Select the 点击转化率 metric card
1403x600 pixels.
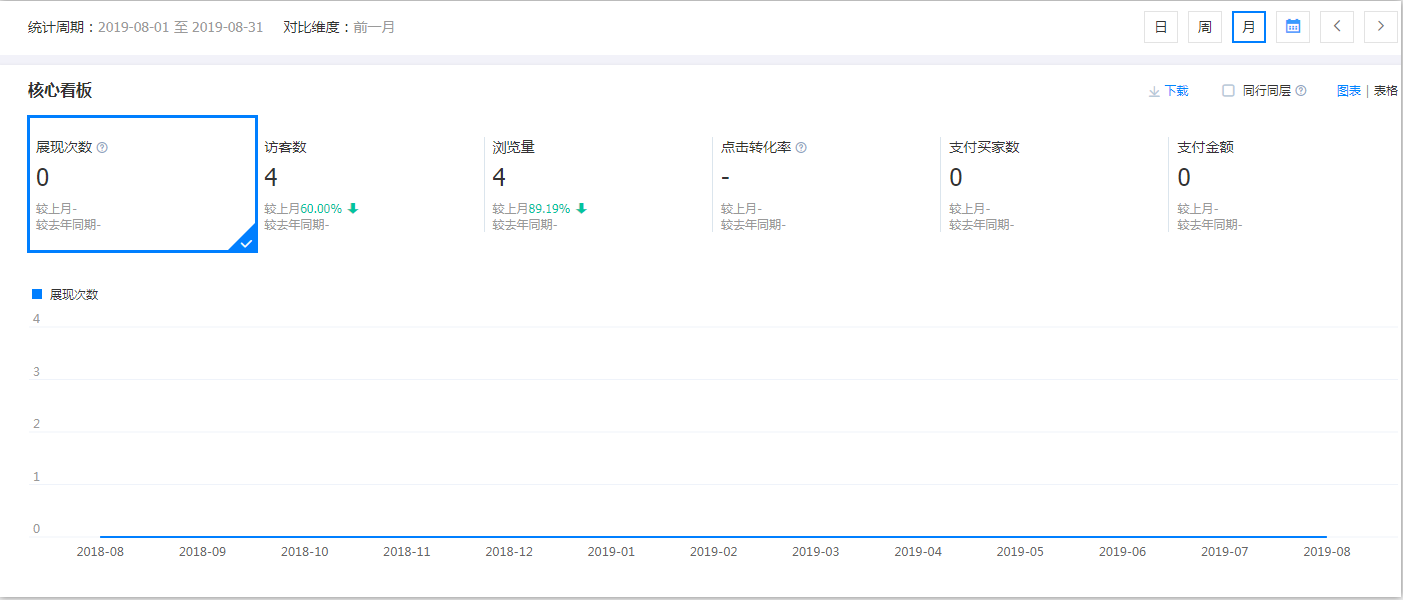826,184
